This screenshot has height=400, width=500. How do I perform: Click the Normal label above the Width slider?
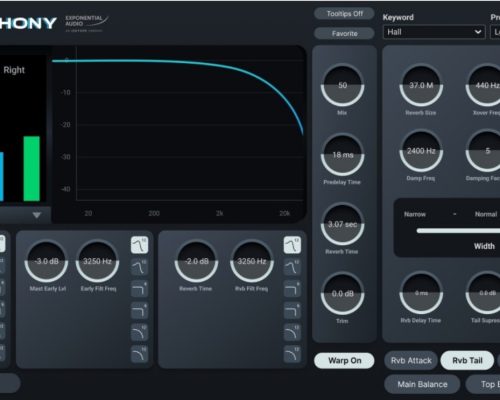click(486, 214)
